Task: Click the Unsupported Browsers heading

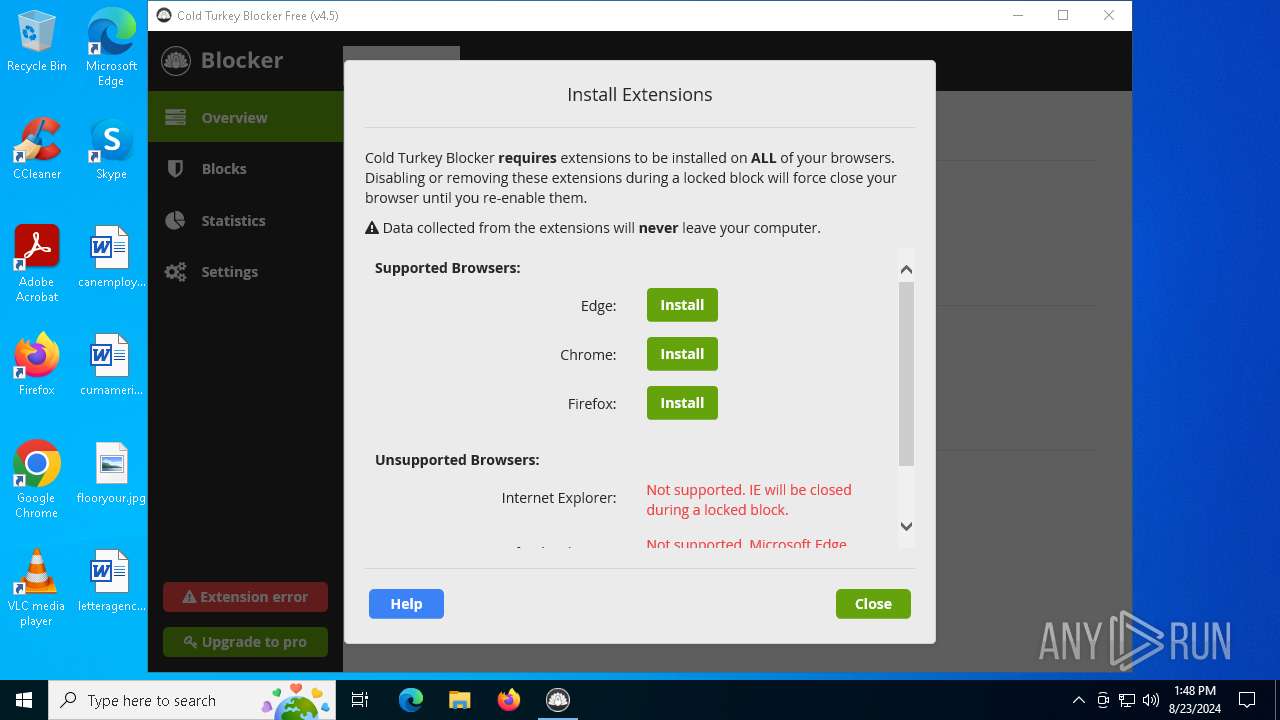Action: (457, 460)
